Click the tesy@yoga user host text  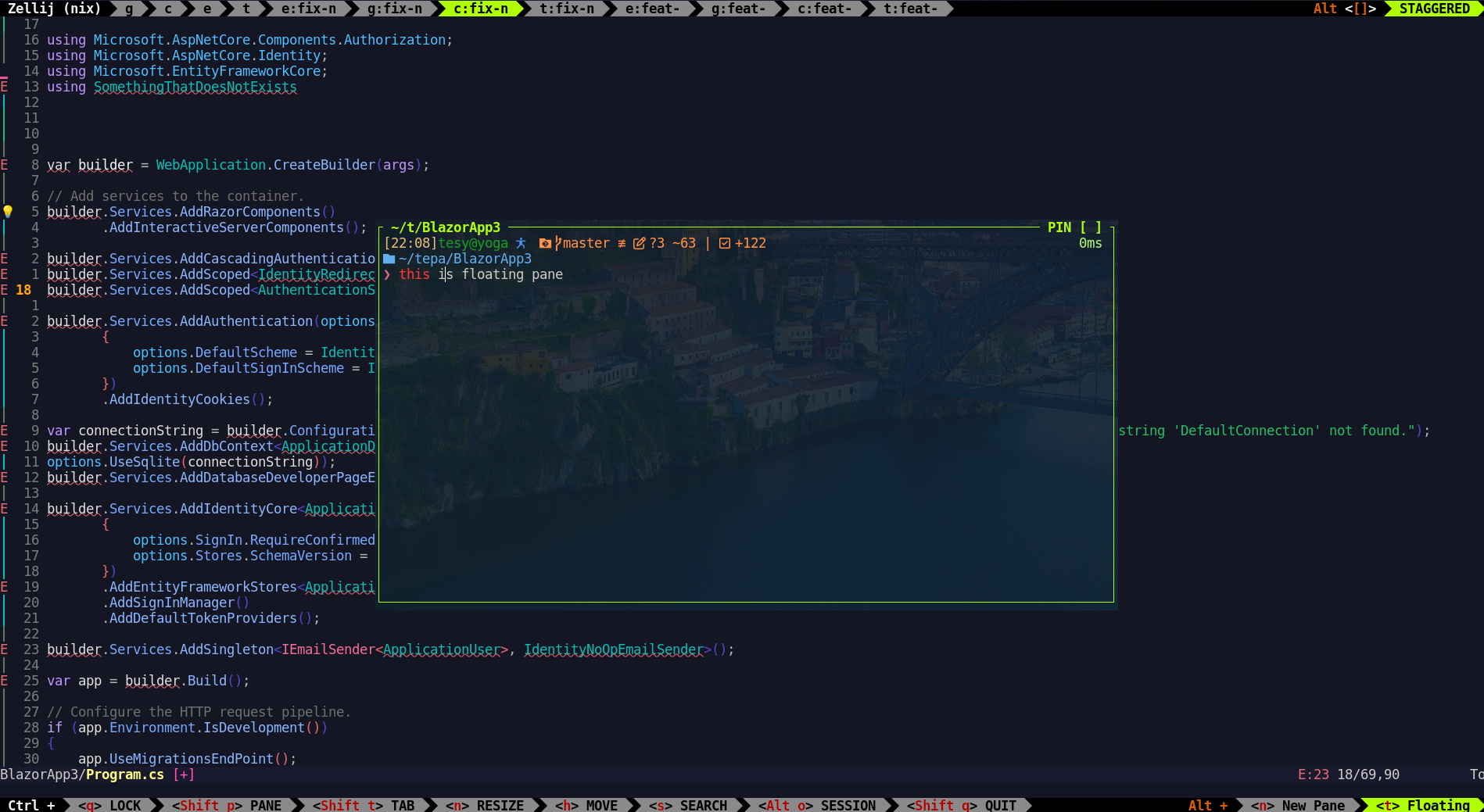pyautogui.click(x=473, y=243)
